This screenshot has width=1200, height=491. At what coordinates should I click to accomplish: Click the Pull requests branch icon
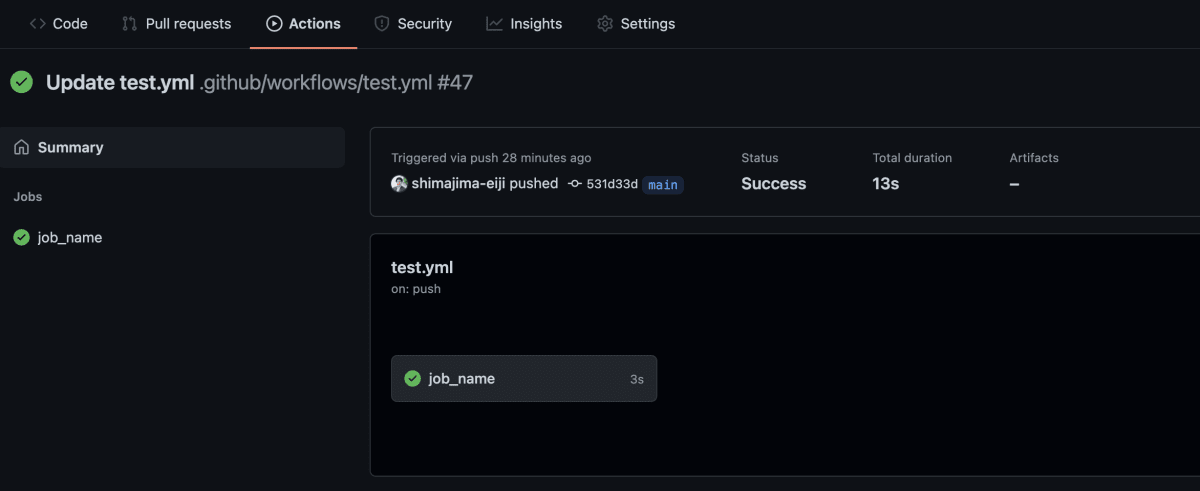[x=130, y=23]
